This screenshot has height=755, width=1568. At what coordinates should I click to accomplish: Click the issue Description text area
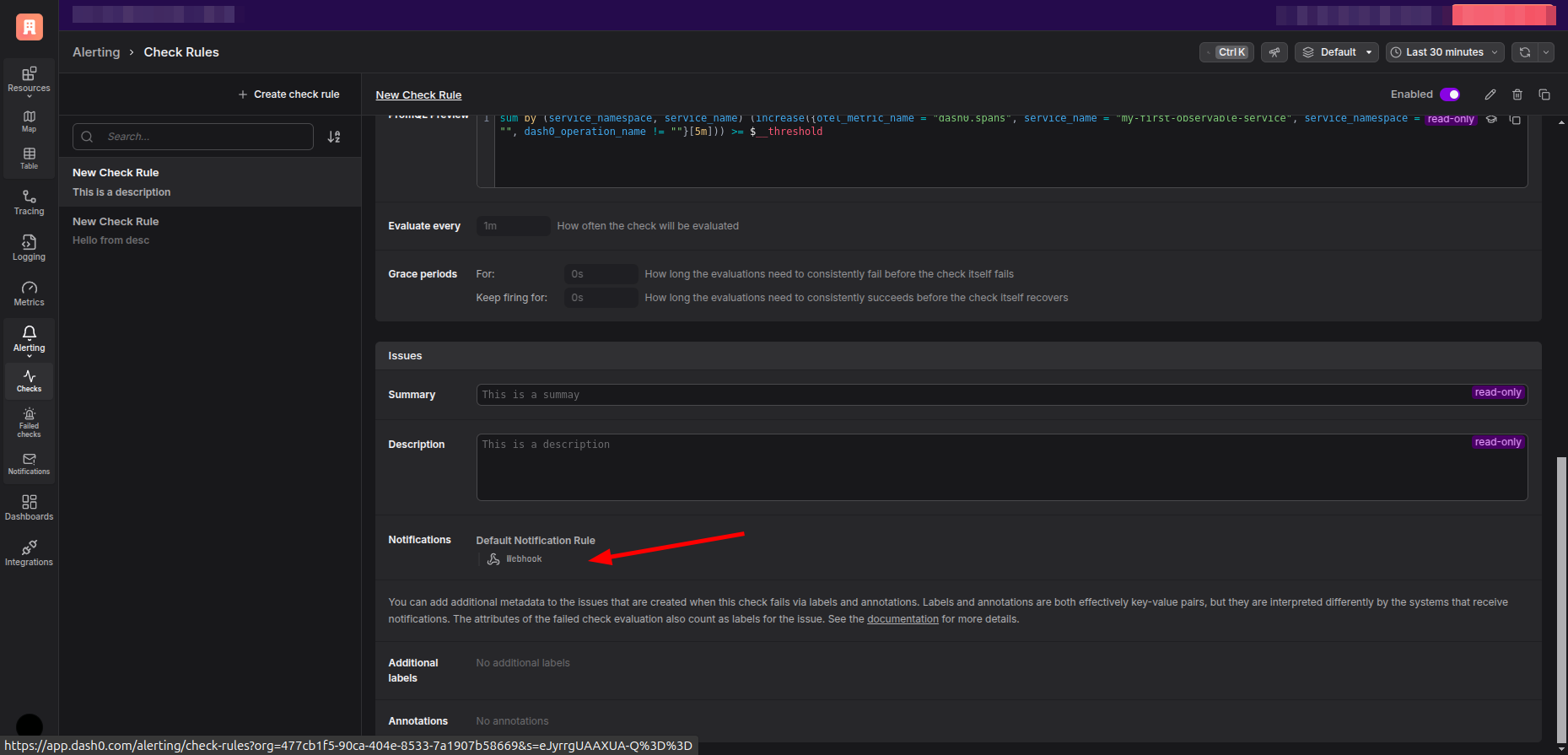[1002, 467]
